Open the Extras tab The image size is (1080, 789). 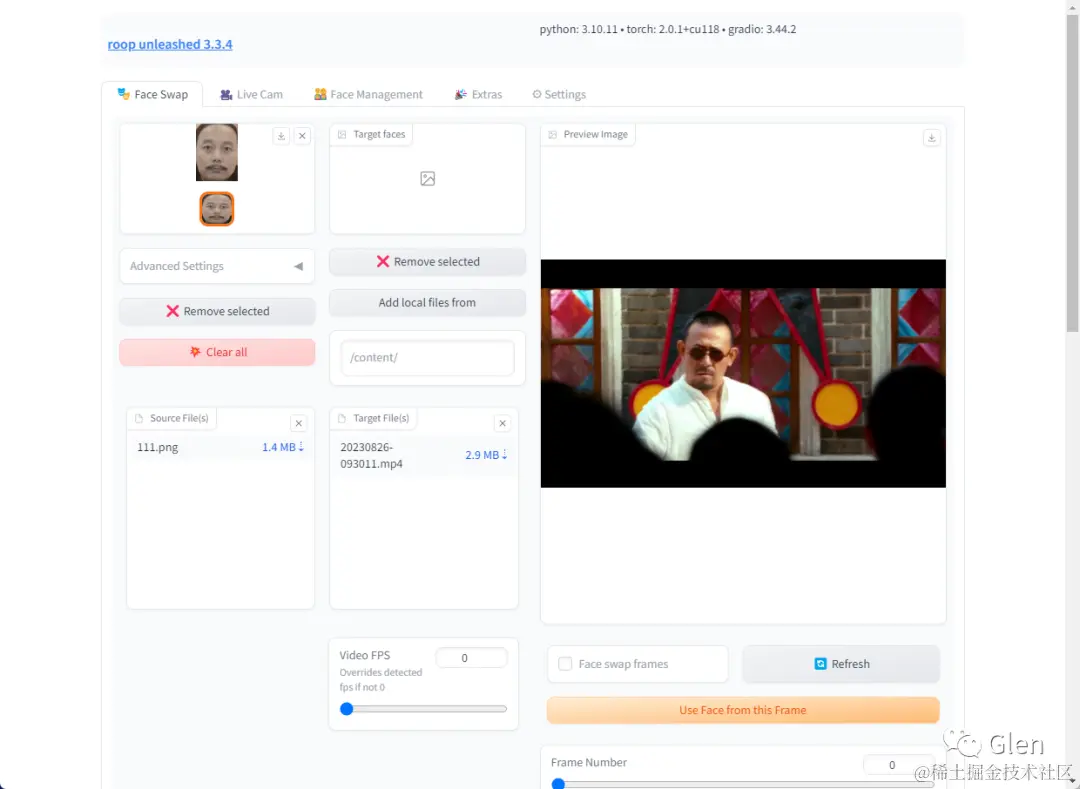click(x=479, y=94)
